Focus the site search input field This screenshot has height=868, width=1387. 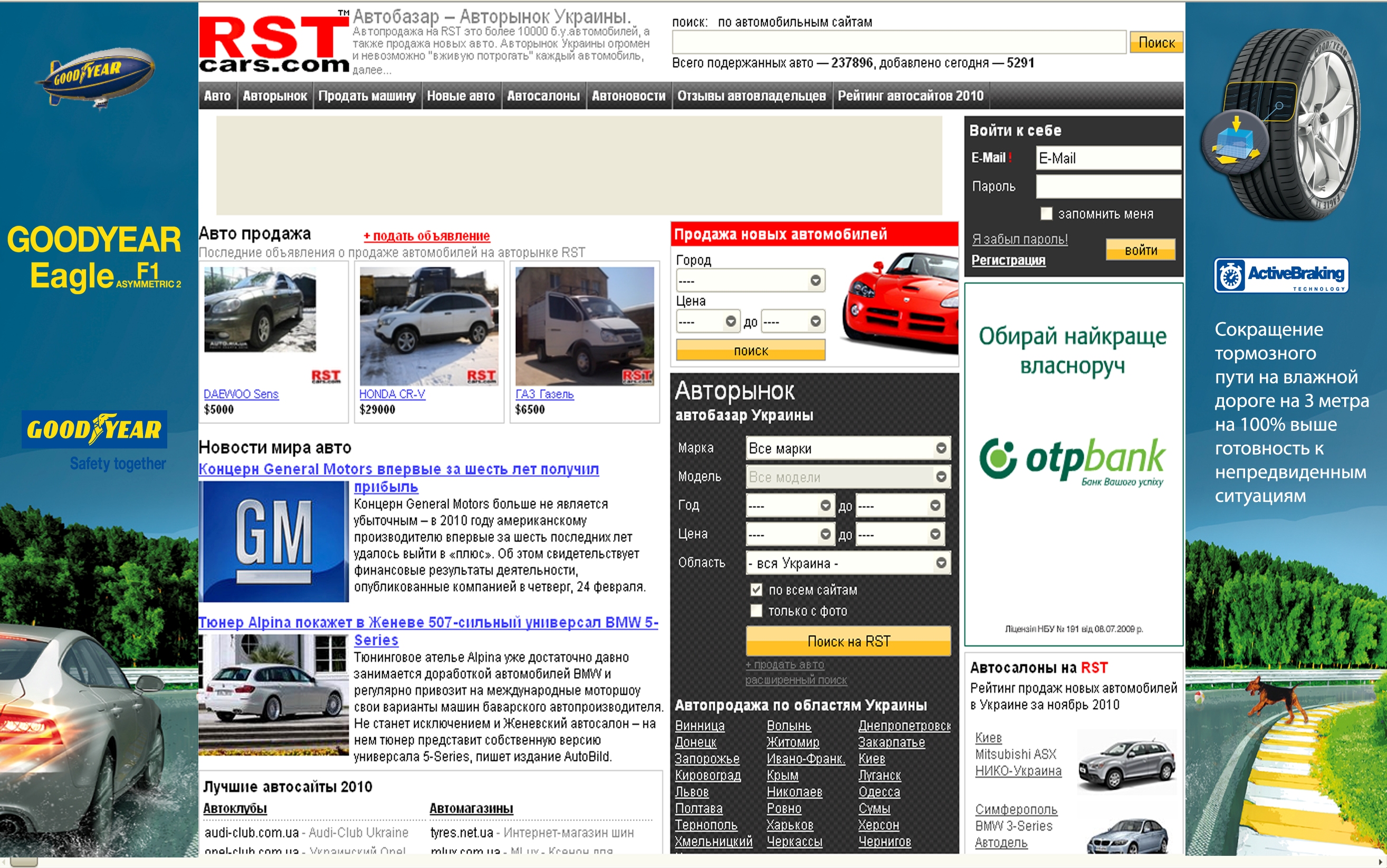(x=899, y=43)
